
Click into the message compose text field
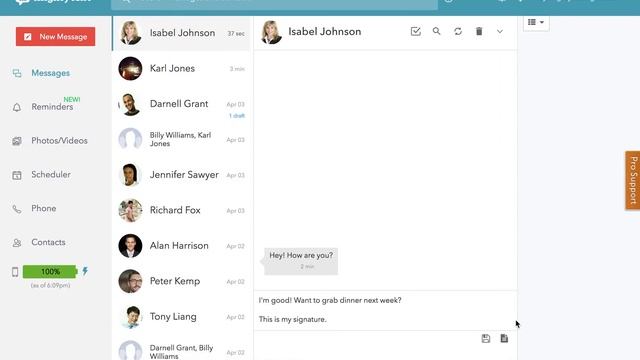(385, 310)
